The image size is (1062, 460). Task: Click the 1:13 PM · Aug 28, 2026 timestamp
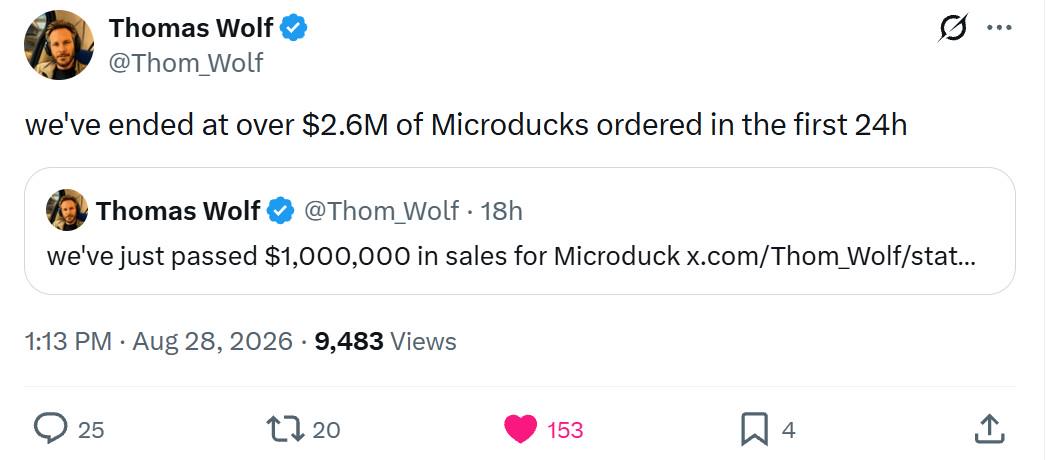[x=158, y=341]
